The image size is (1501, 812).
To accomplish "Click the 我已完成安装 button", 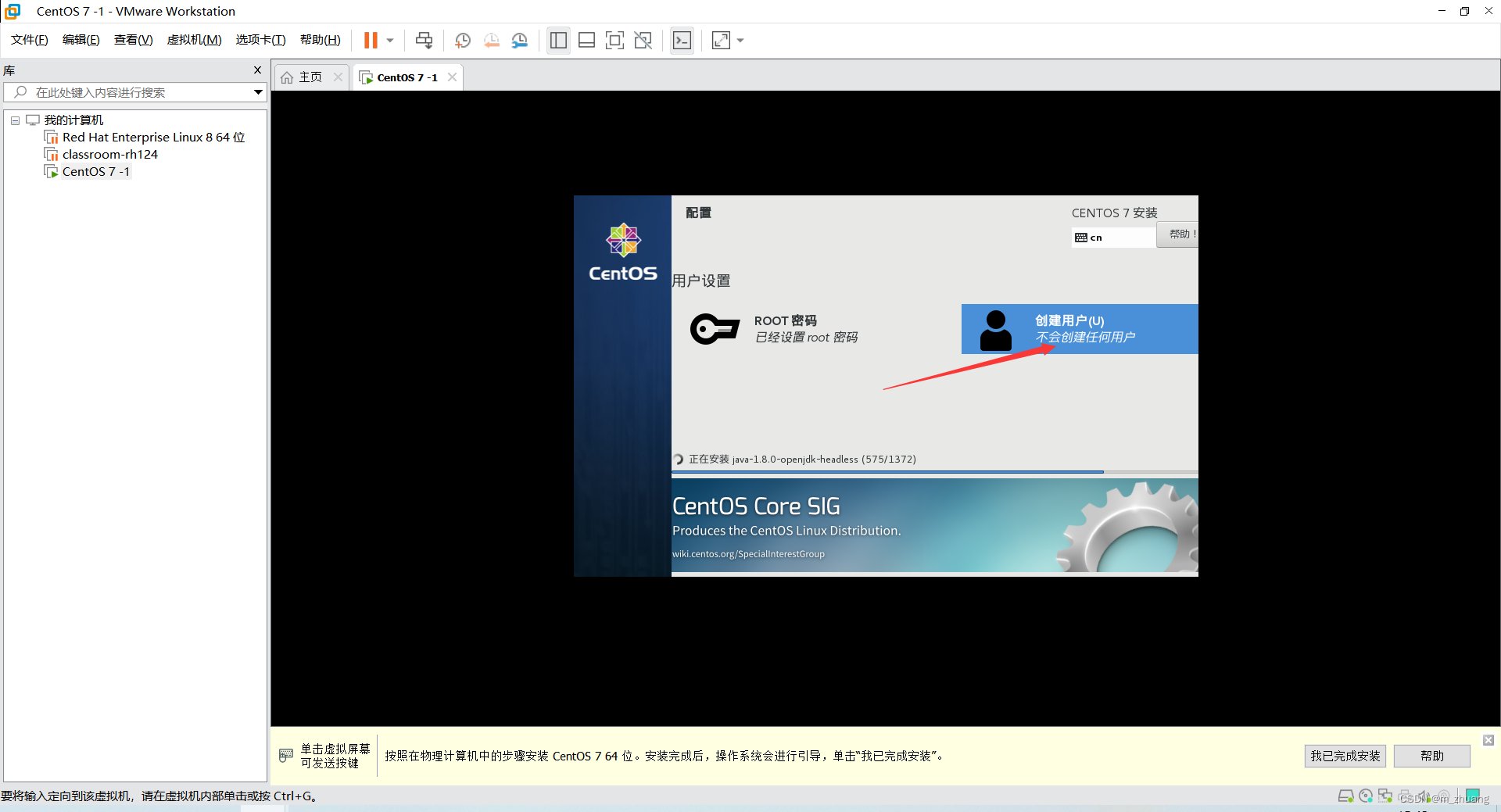I will tap(1345, 756).
